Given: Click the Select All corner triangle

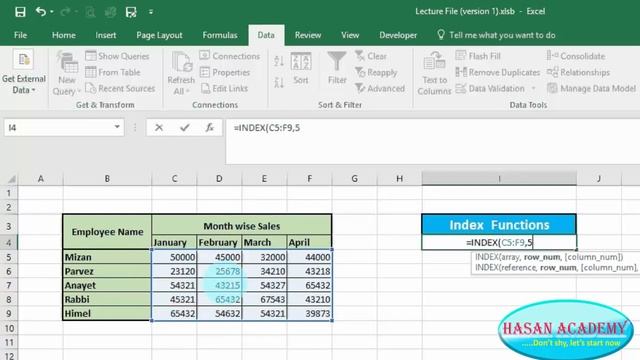Looking at the screenshot, I should tap(11, 179).
